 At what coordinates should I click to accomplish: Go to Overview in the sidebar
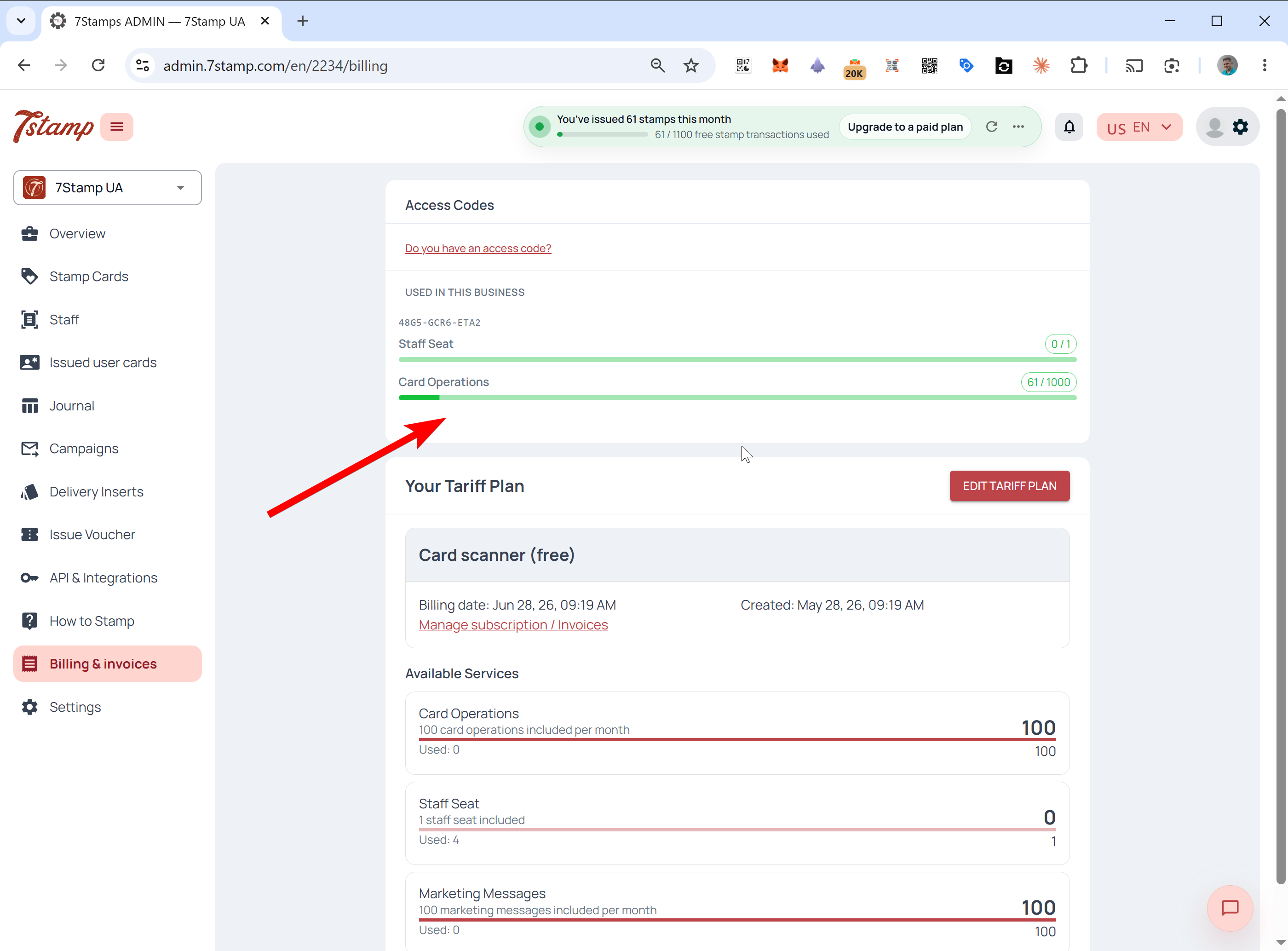(x=108, y=234)
